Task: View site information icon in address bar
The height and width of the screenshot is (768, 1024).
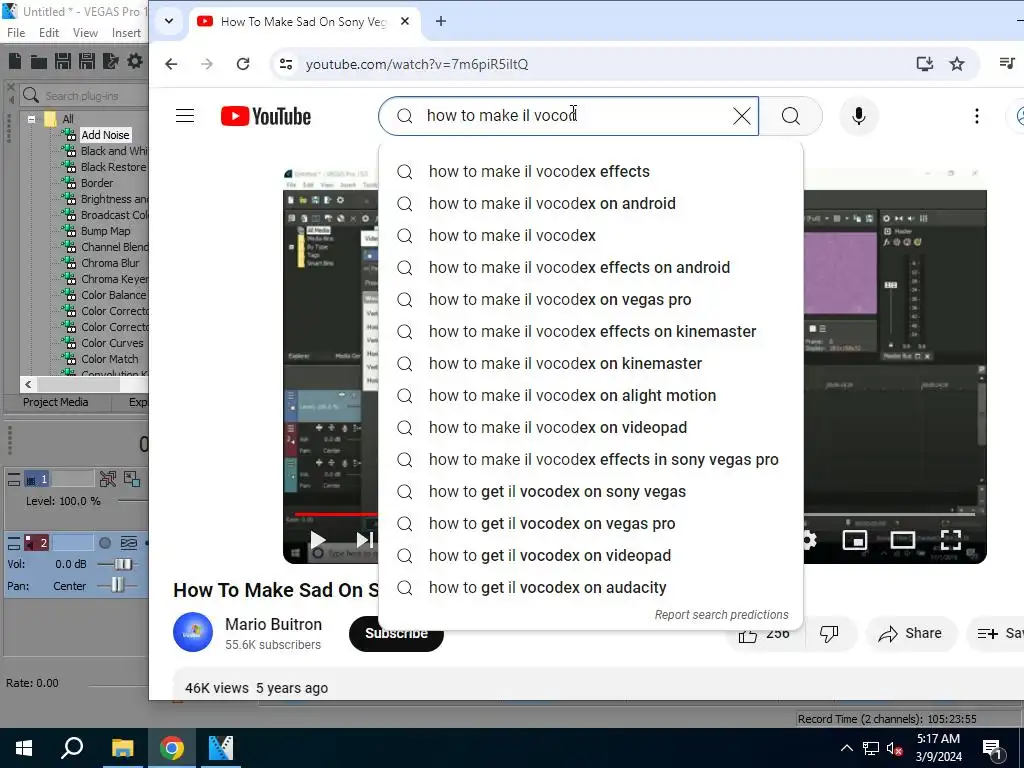Action: coord(286,64)
